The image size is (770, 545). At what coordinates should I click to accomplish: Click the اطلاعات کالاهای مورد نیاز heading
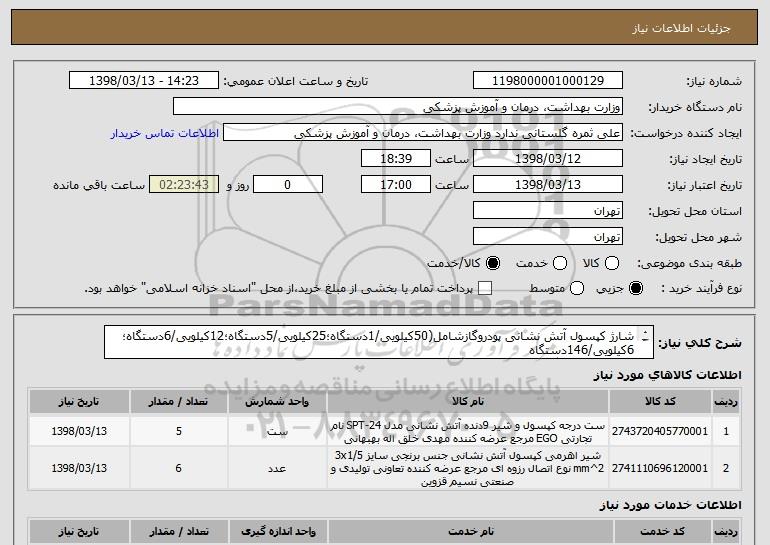point(667,375)
